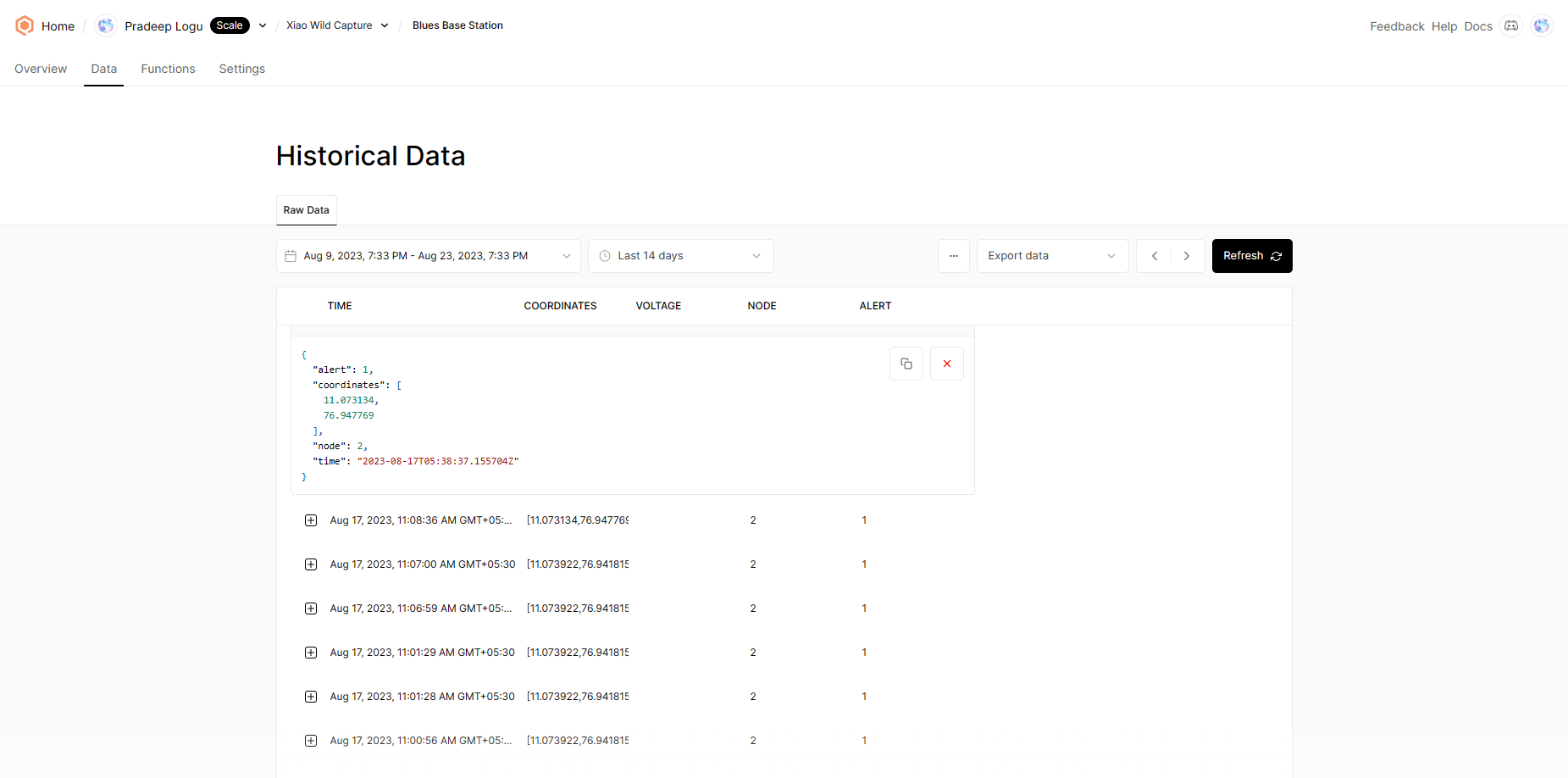The height and width of the screenshot is (778, 1568).
Task: Go to Home via breadcrumb text
Action: [58, 26]
